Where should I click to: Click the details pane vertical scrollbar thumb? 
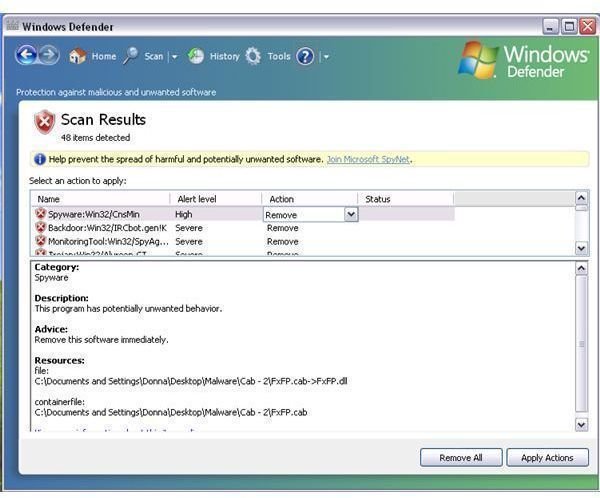(x=581, y=343)
